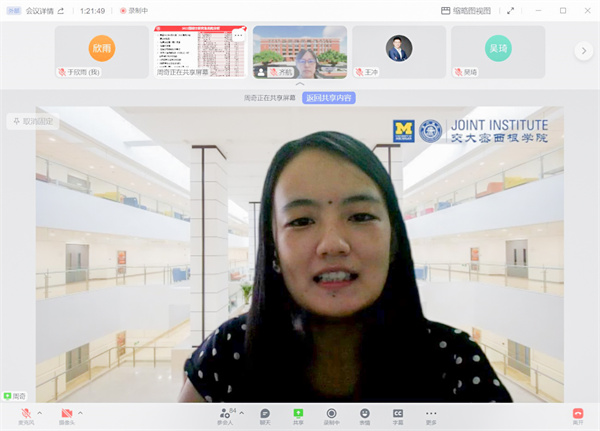Screen dimensions: 600x431
Task: Click the unpin button above the video
Action: point(34,121)
